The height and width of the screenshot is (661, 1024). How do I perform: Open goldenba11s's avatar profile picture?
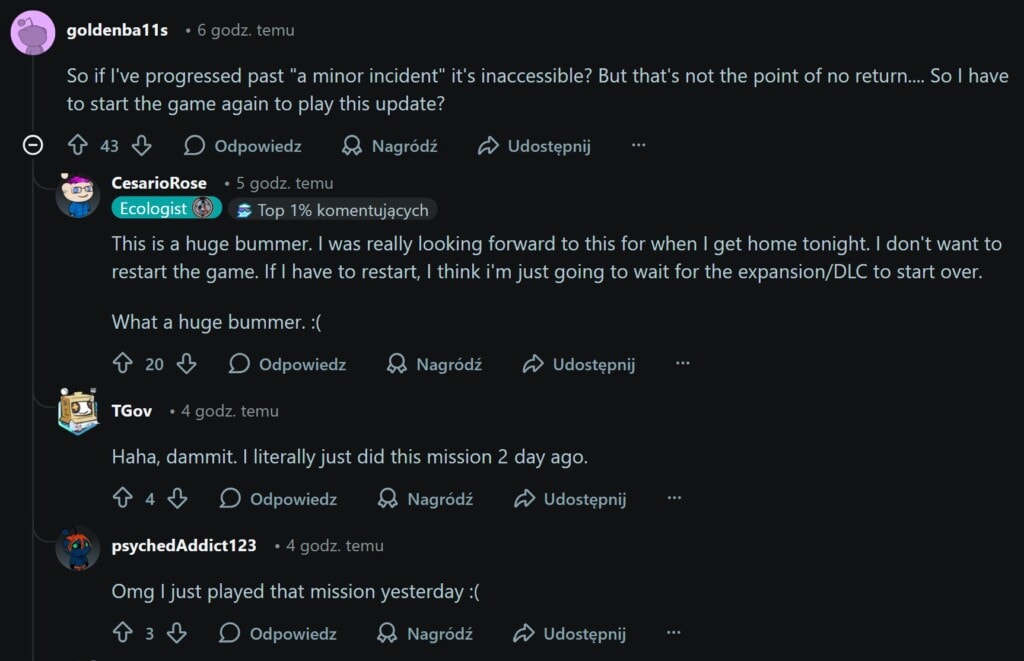32,32
